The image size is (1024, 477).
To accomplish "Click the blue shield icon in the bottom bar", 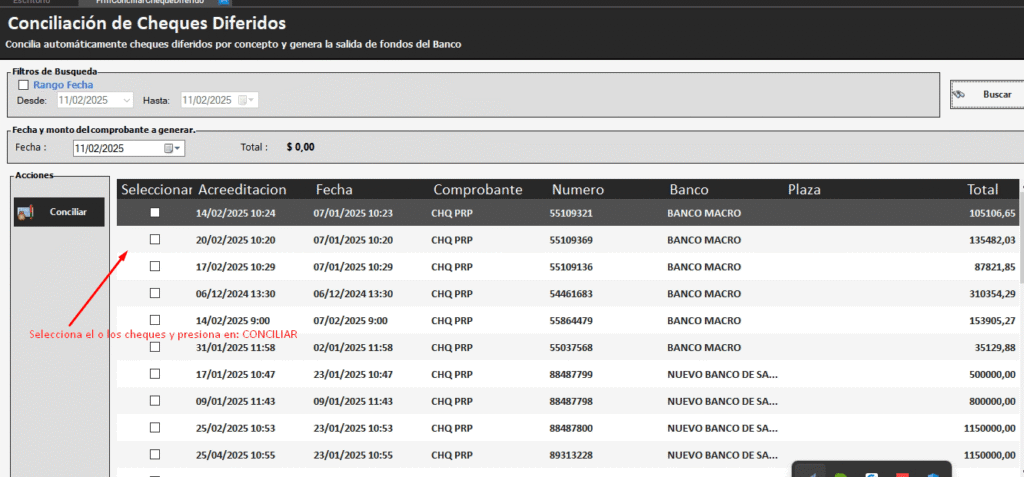I will pyautogui.click(x=933, y=473).
